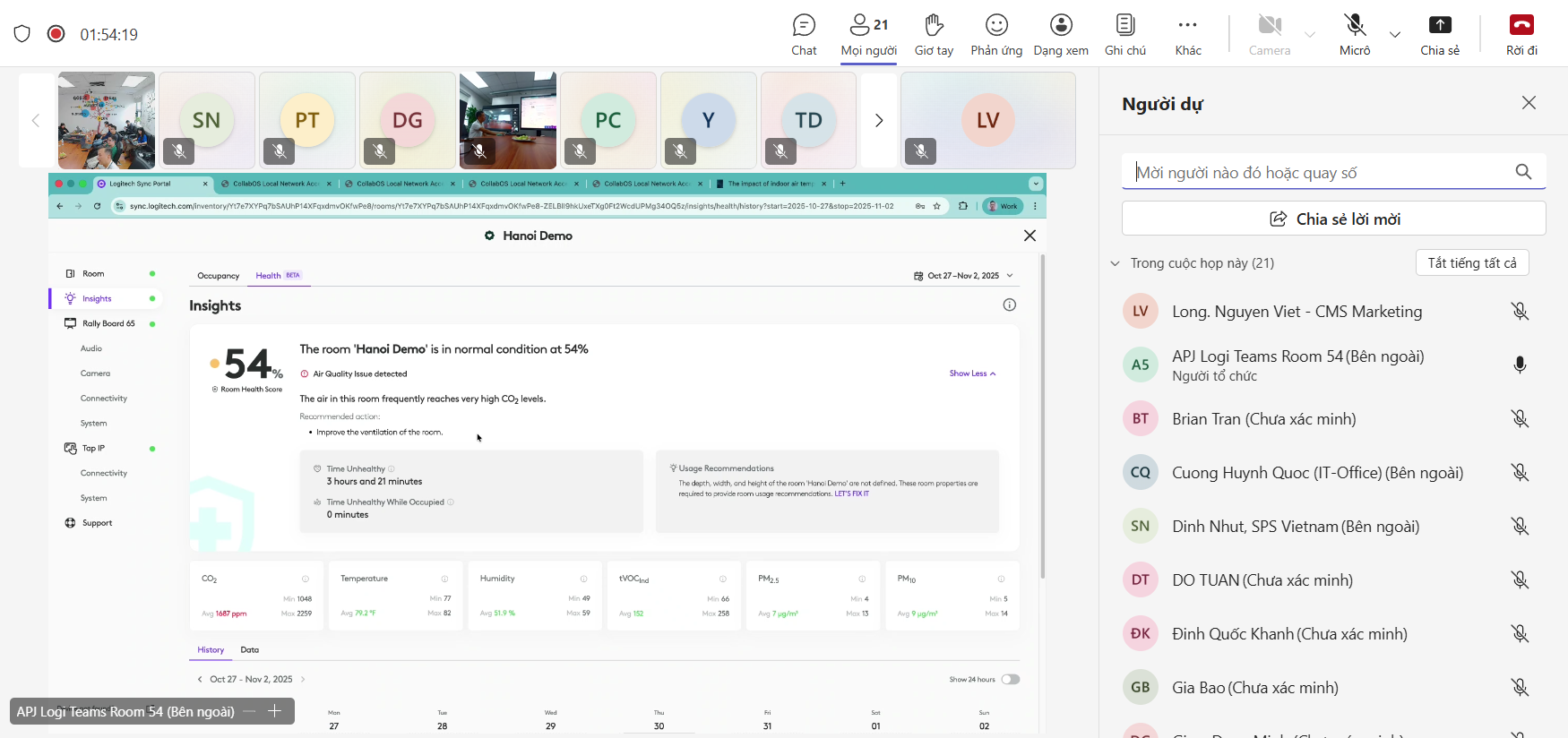The height and width of the screenshot is (738, 1568).
Task: Open the Phản ứng reactions menu
Action: coord(996,34)
